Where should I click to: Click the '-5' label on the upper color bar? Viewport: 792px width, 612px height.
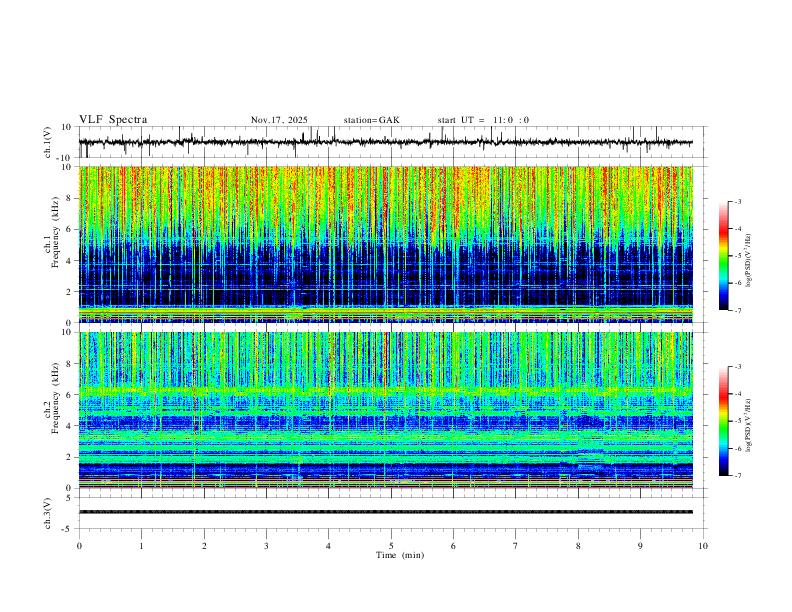coord(737,256)
